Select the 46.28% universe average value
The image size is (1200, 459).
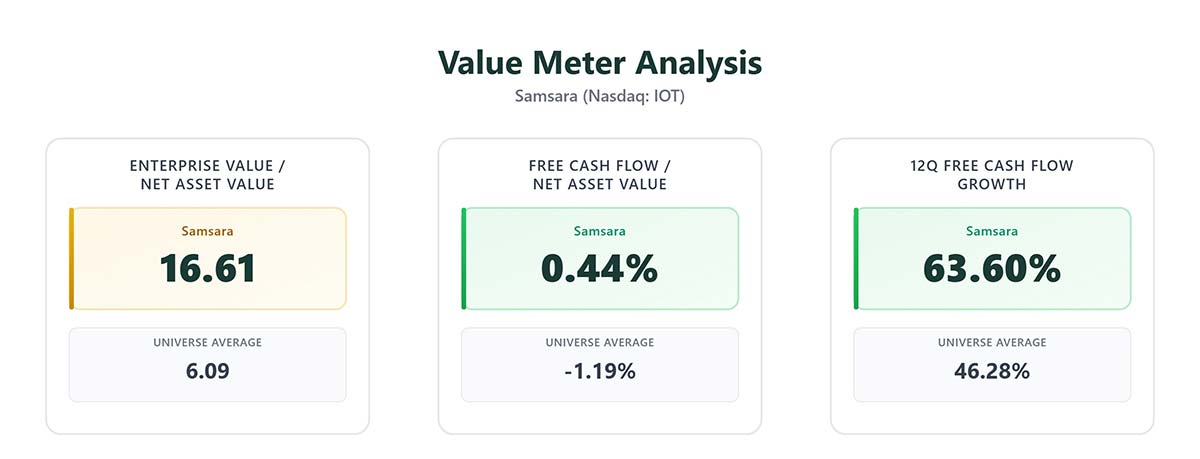click(x=992, y=372)
